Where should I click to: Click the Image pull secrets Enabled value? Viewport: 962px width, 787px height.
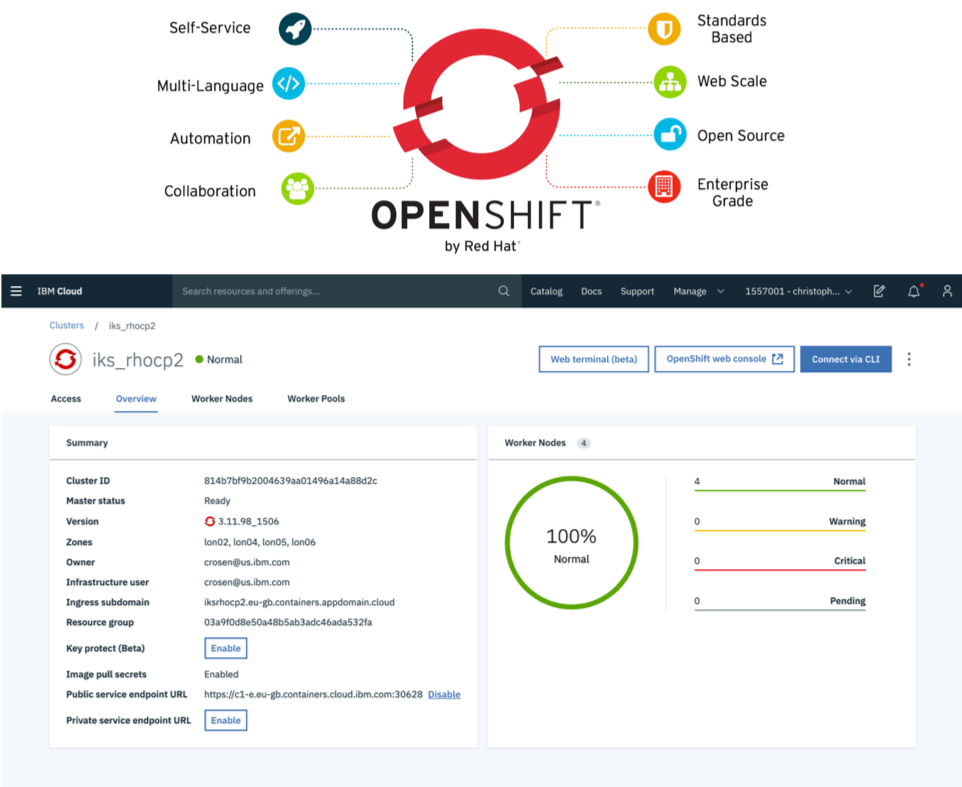[x=221, y=674]
